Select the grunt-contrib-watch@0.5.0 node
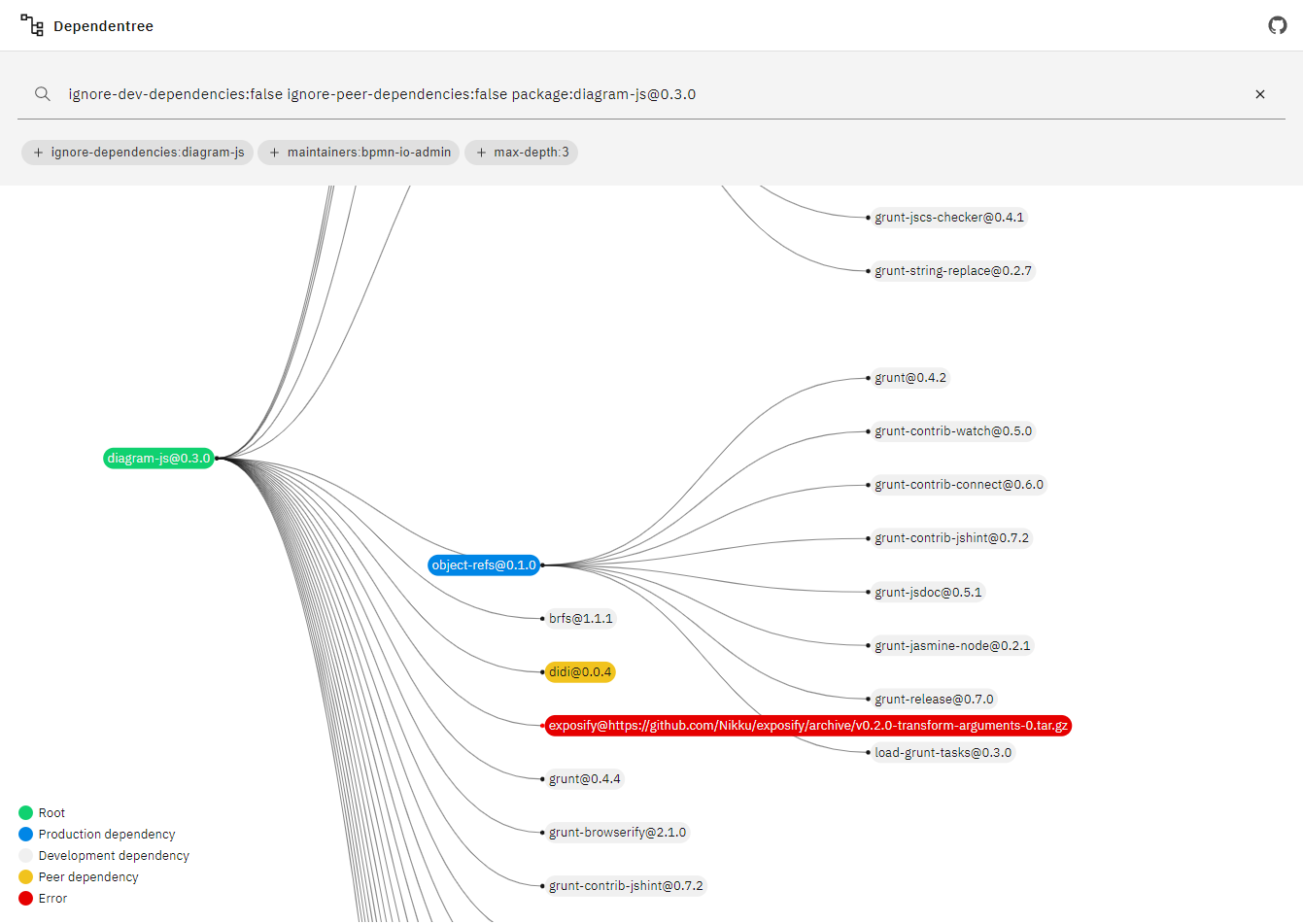The width and height of the screenshot is (1303, 924). [953, 431]
